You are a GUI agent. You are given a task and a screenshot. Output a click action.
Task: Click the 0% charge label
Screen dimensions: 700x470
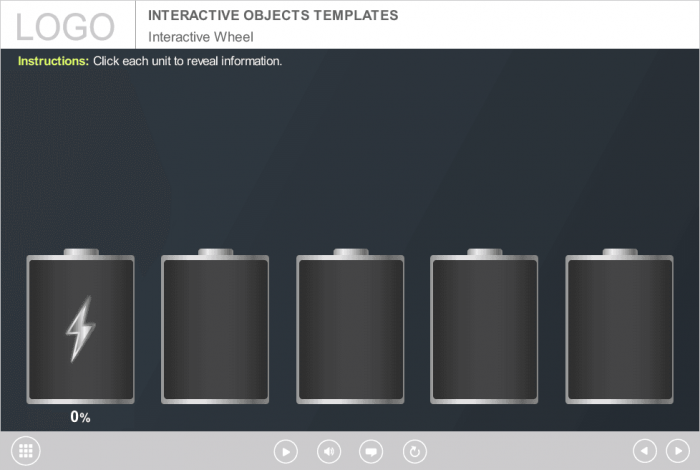point(80,417)
